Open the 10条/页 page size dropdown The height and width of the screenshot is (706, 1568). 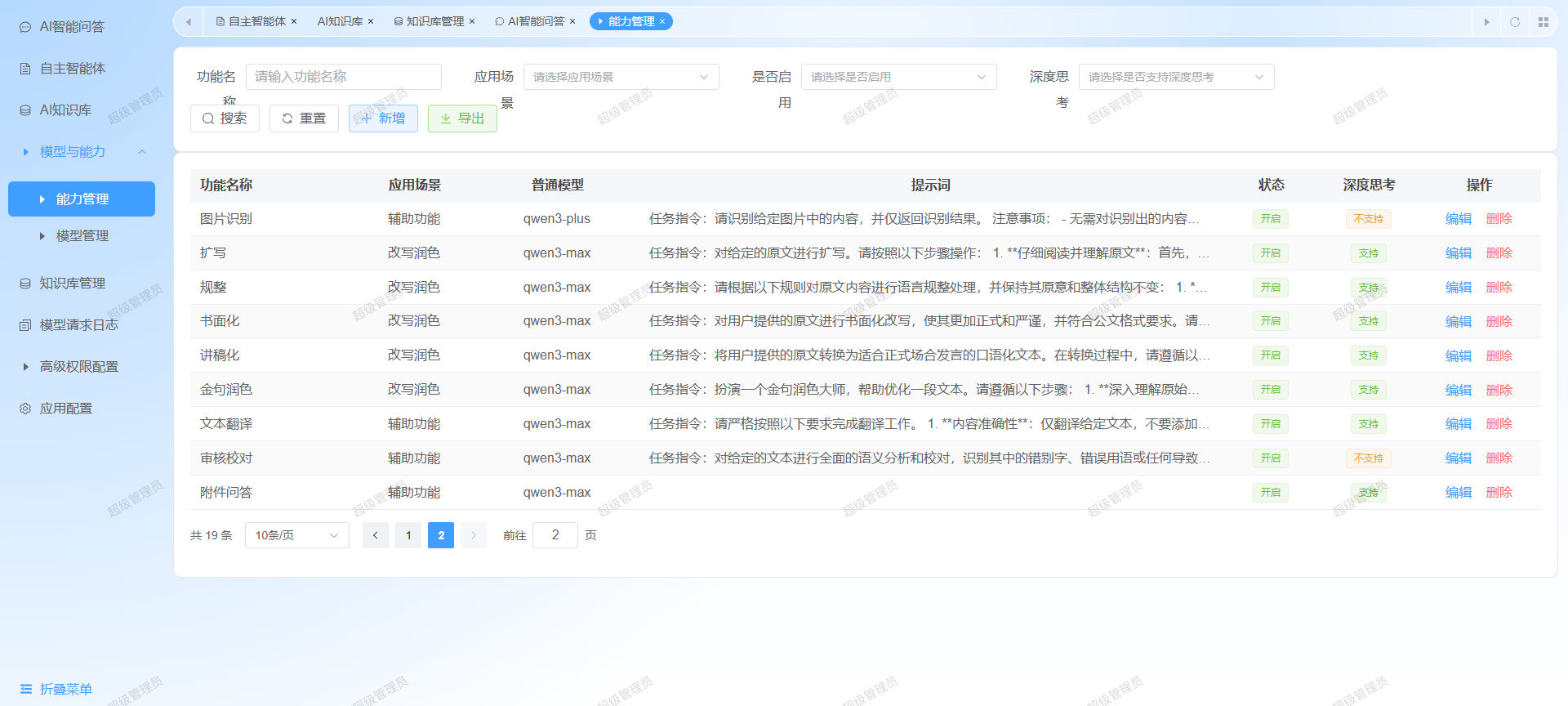click(297, 535)
